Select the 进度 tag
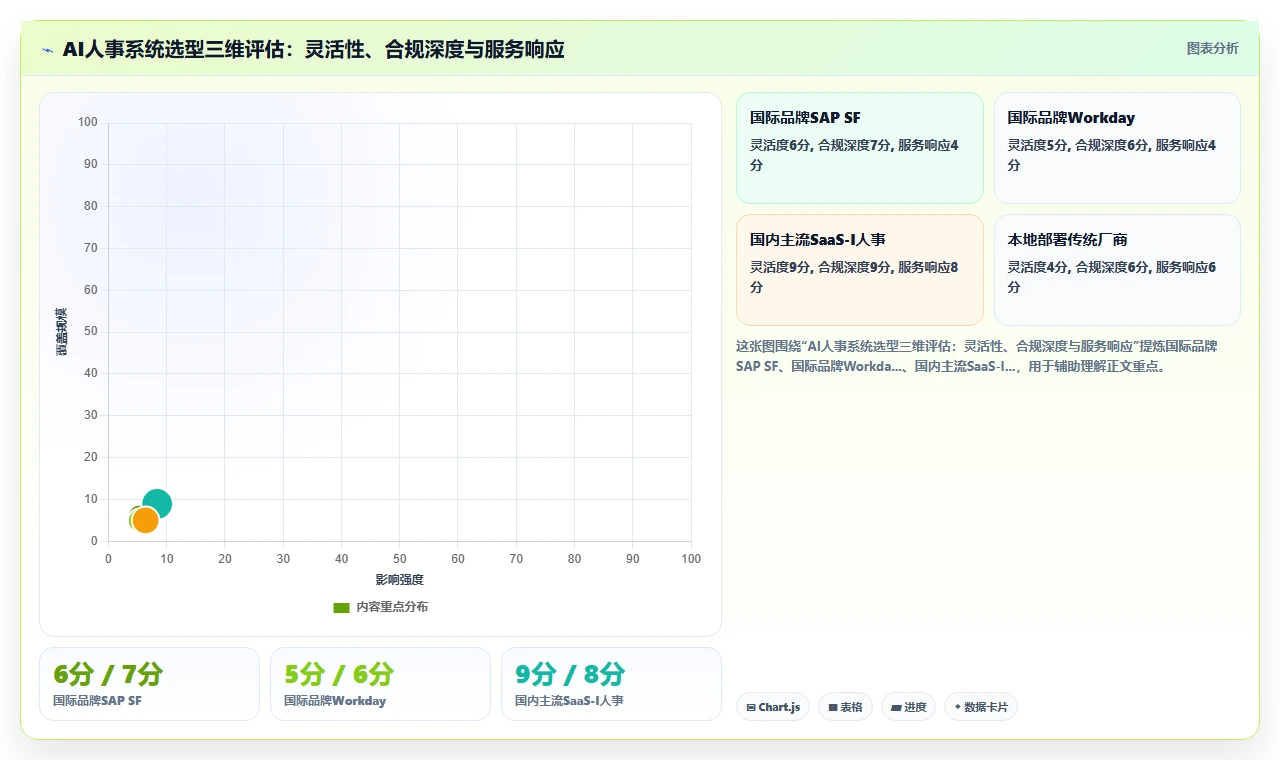 pyautogui.click(x=908, y=707)
